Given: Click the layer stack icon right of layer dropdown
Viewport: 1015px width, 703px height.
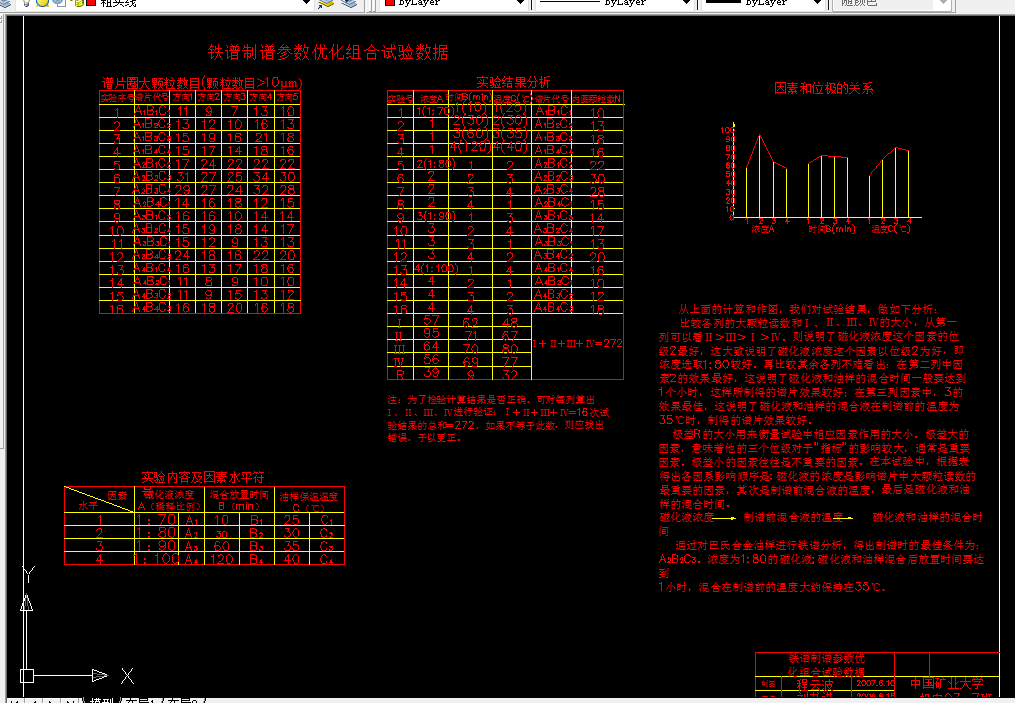Looking at the screenshot, I should coord(326,4).
